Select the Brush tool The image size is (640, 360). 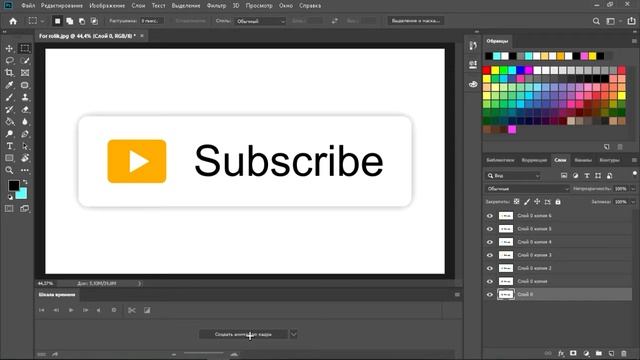click(x=9, y=97)
